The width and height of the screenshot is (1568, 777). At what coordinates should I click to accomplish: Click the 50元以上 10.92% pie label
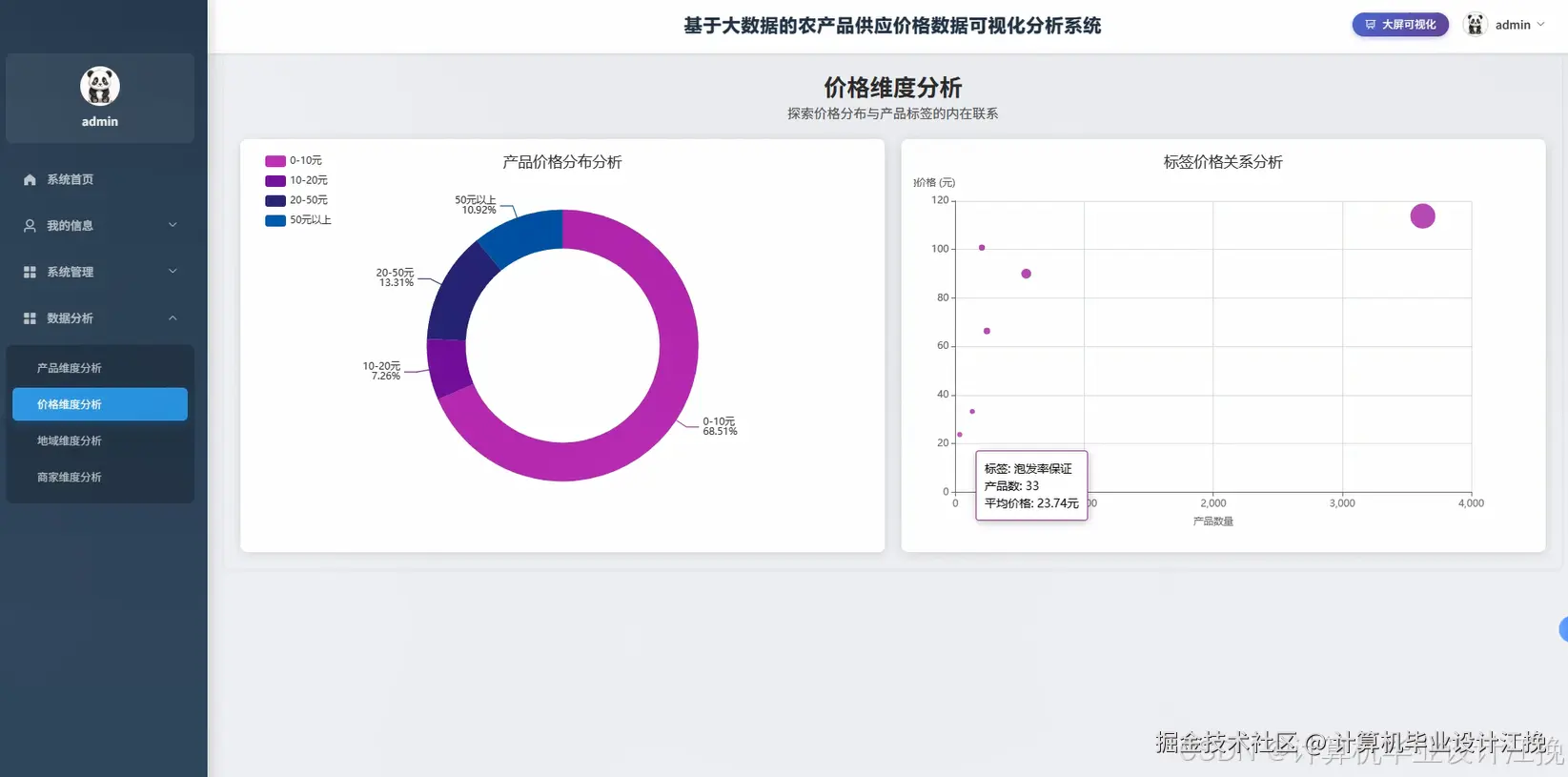tap(476, 205)
